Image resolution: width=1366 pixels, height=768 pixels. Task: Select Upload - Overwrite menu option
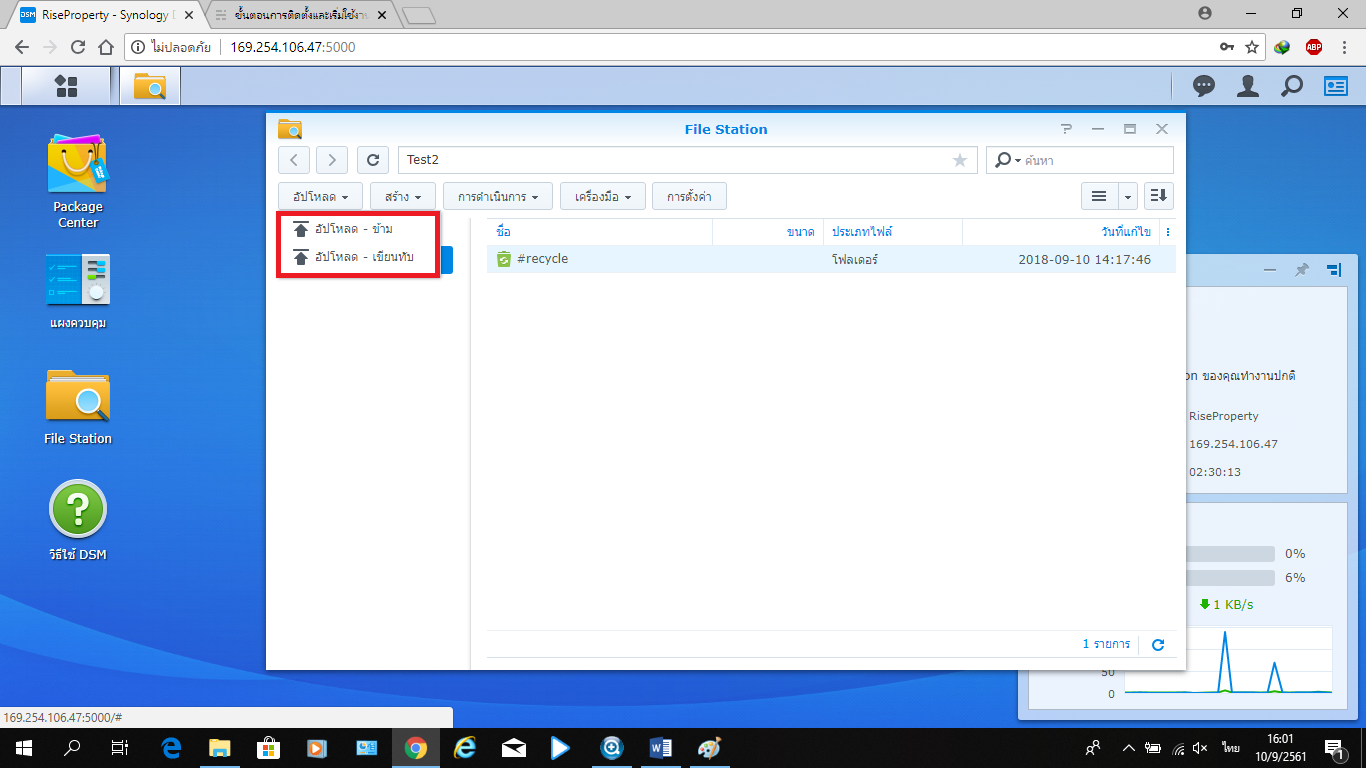[364, 257]
